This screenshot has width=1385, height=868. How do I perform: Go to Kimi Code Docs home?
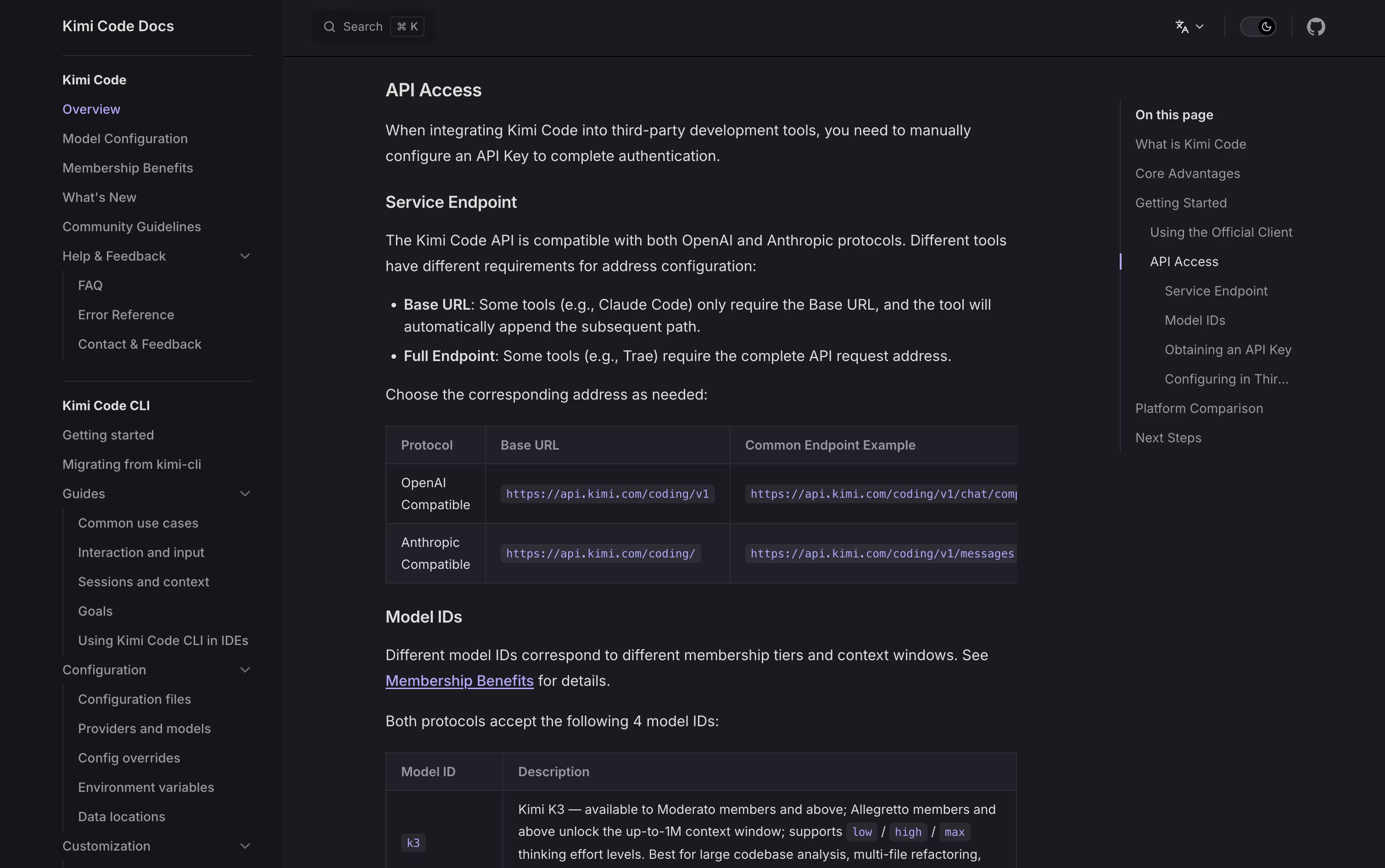coord(118,26)
